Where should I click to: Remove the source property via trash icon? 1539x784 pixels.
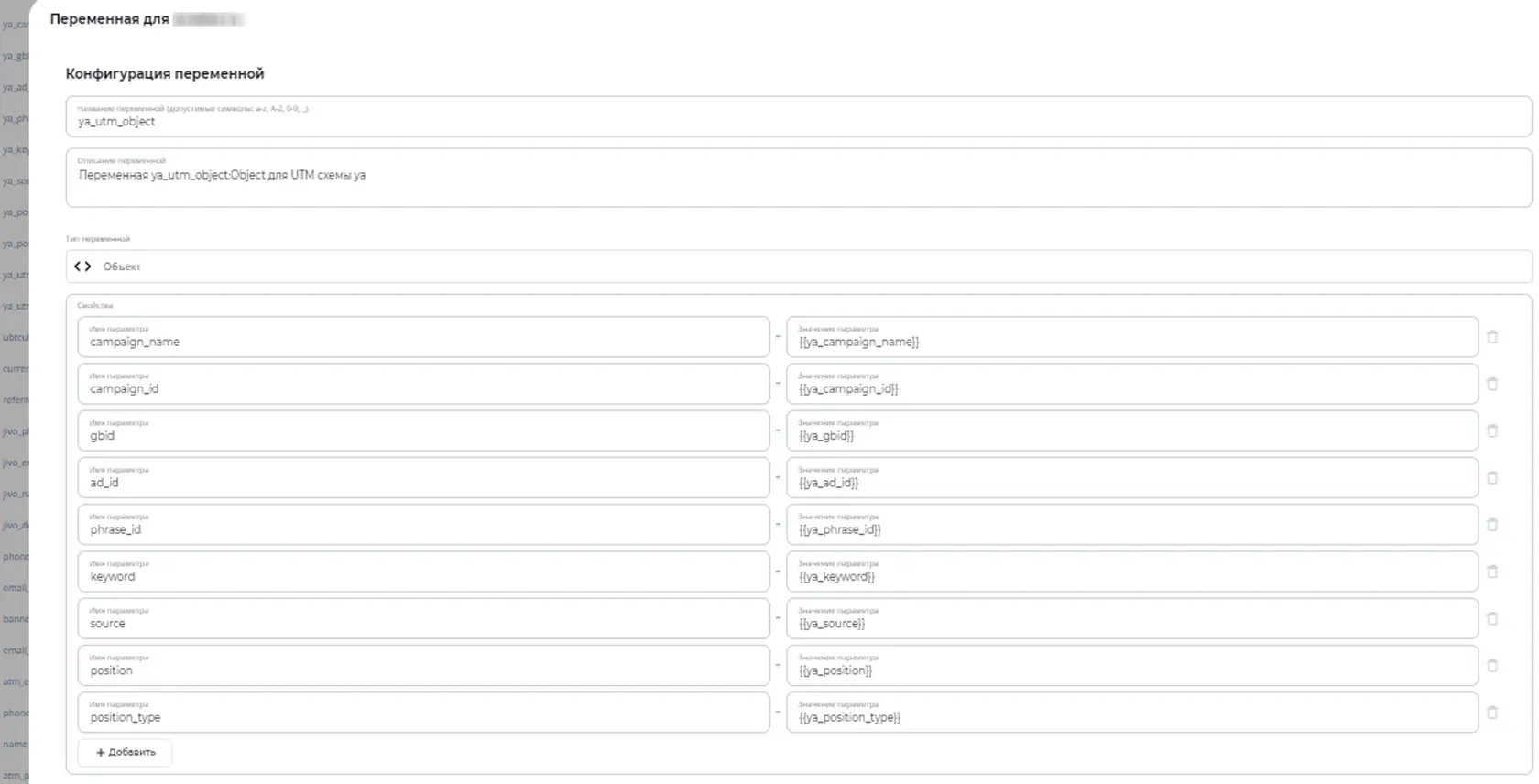[x=1491, y=618]
